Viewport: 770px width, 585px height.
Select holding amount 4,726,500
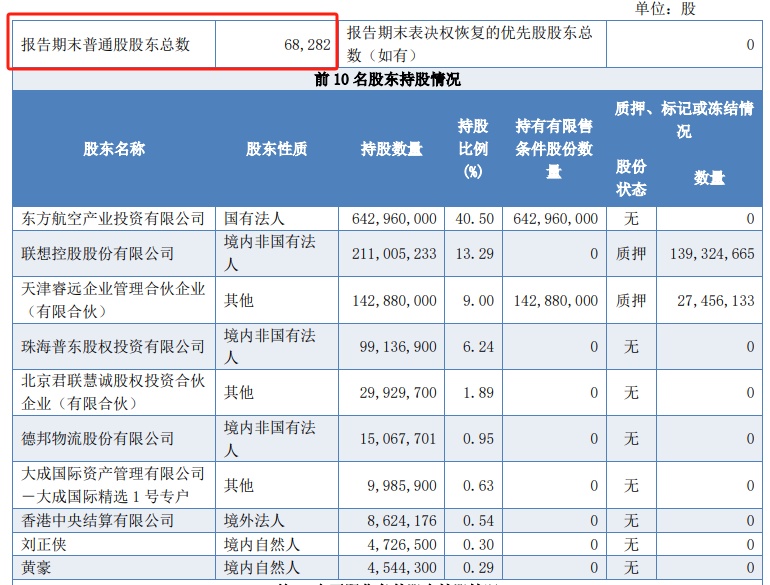coord(402,544)
